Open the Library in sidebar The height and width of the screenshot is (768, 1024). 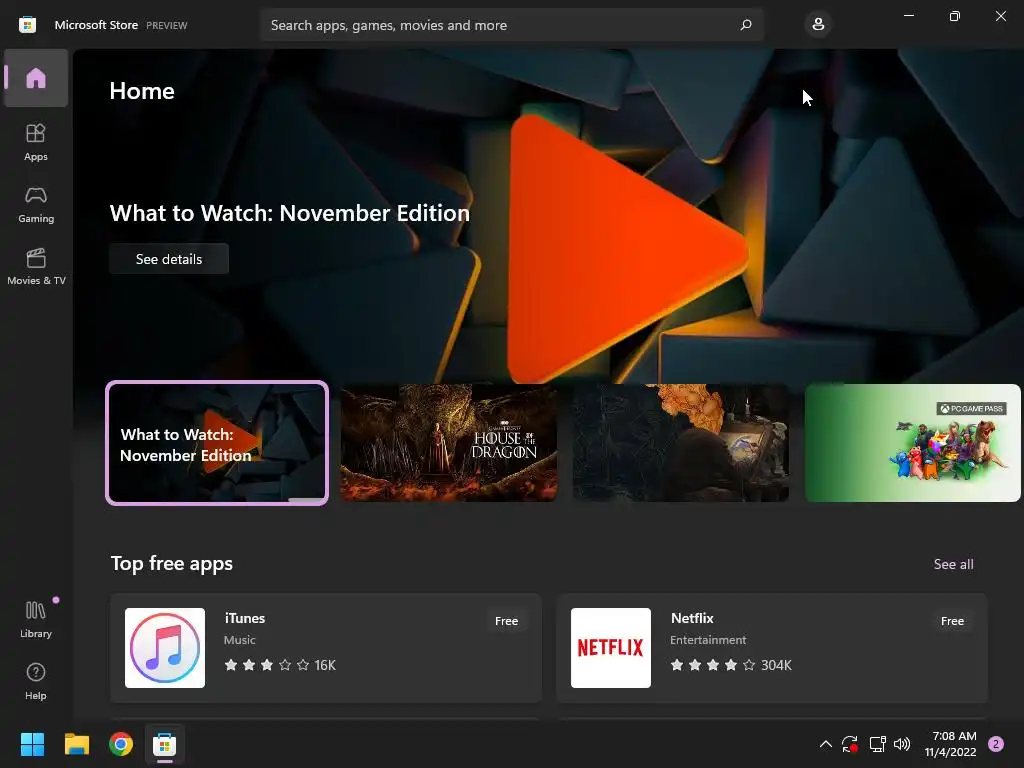click(36, 619)
